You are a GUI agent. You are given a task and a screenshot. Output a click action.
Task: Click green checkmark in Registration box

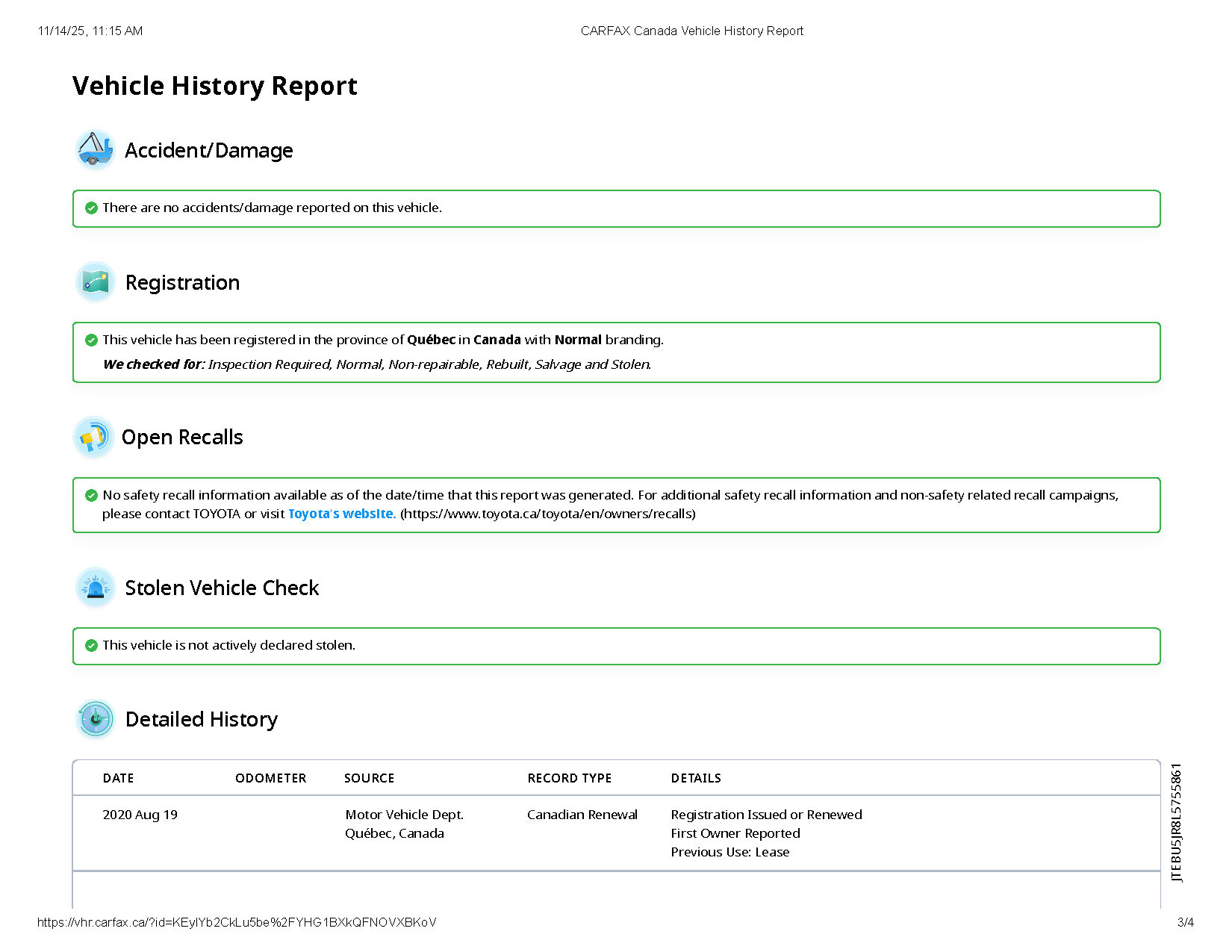coord(91,340)
